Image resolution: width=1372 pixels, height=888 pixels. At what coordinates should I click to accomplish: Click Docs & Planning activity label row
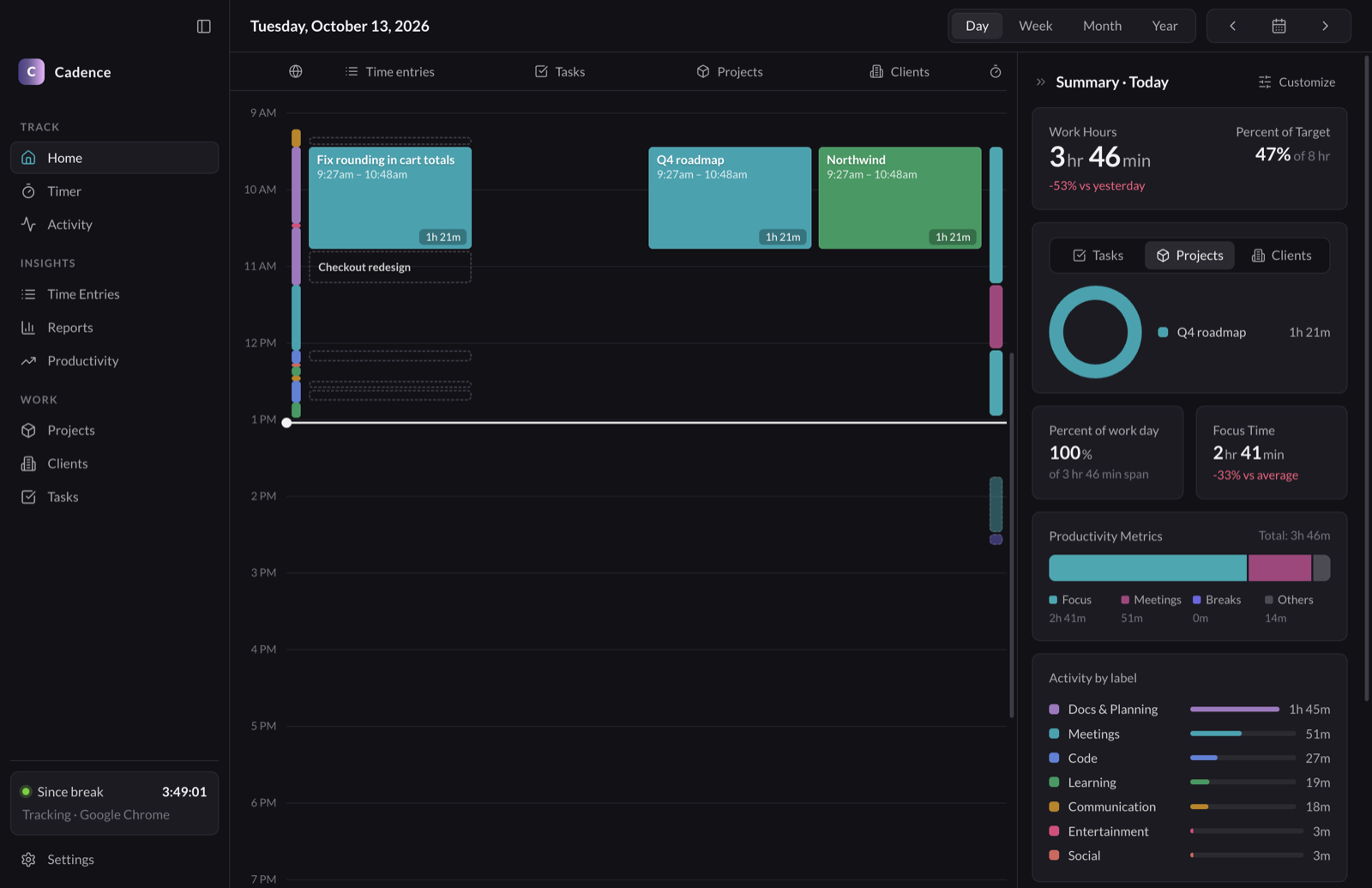(1189, 710)
